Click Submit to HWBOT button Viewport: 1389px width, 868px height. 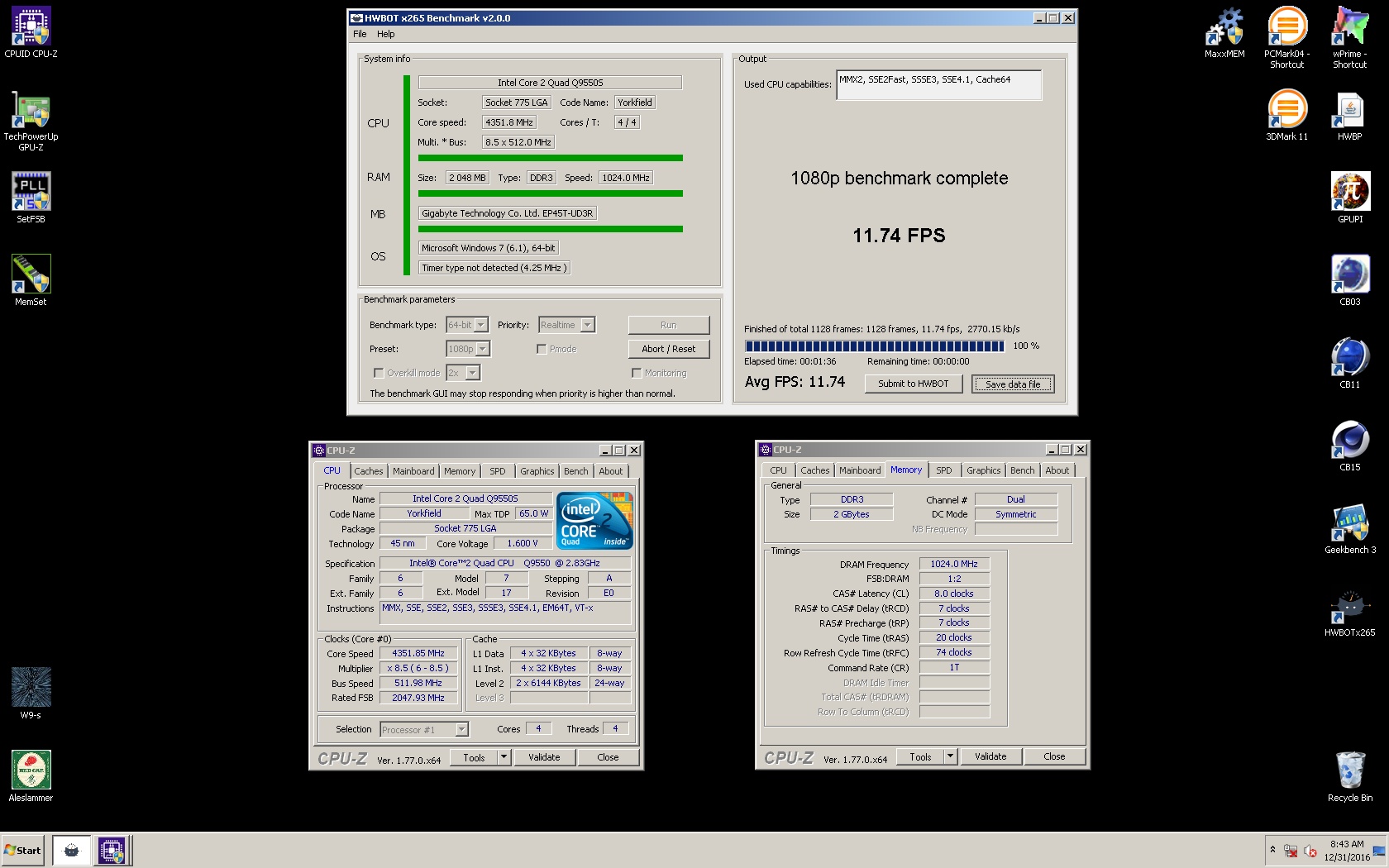914,384
